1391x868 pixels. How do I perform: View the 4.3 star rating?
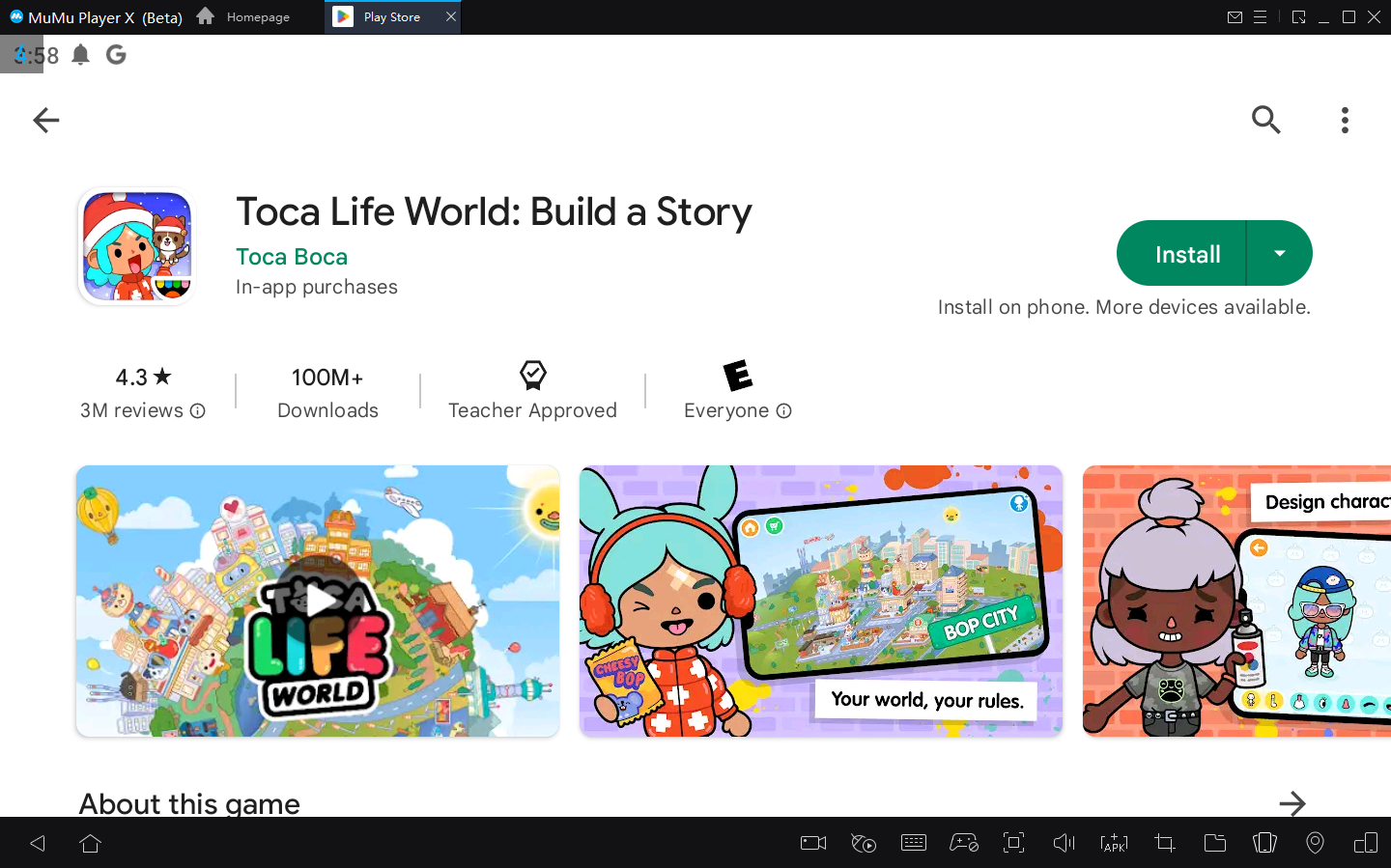pyautogui.click(x=143, y=378)
